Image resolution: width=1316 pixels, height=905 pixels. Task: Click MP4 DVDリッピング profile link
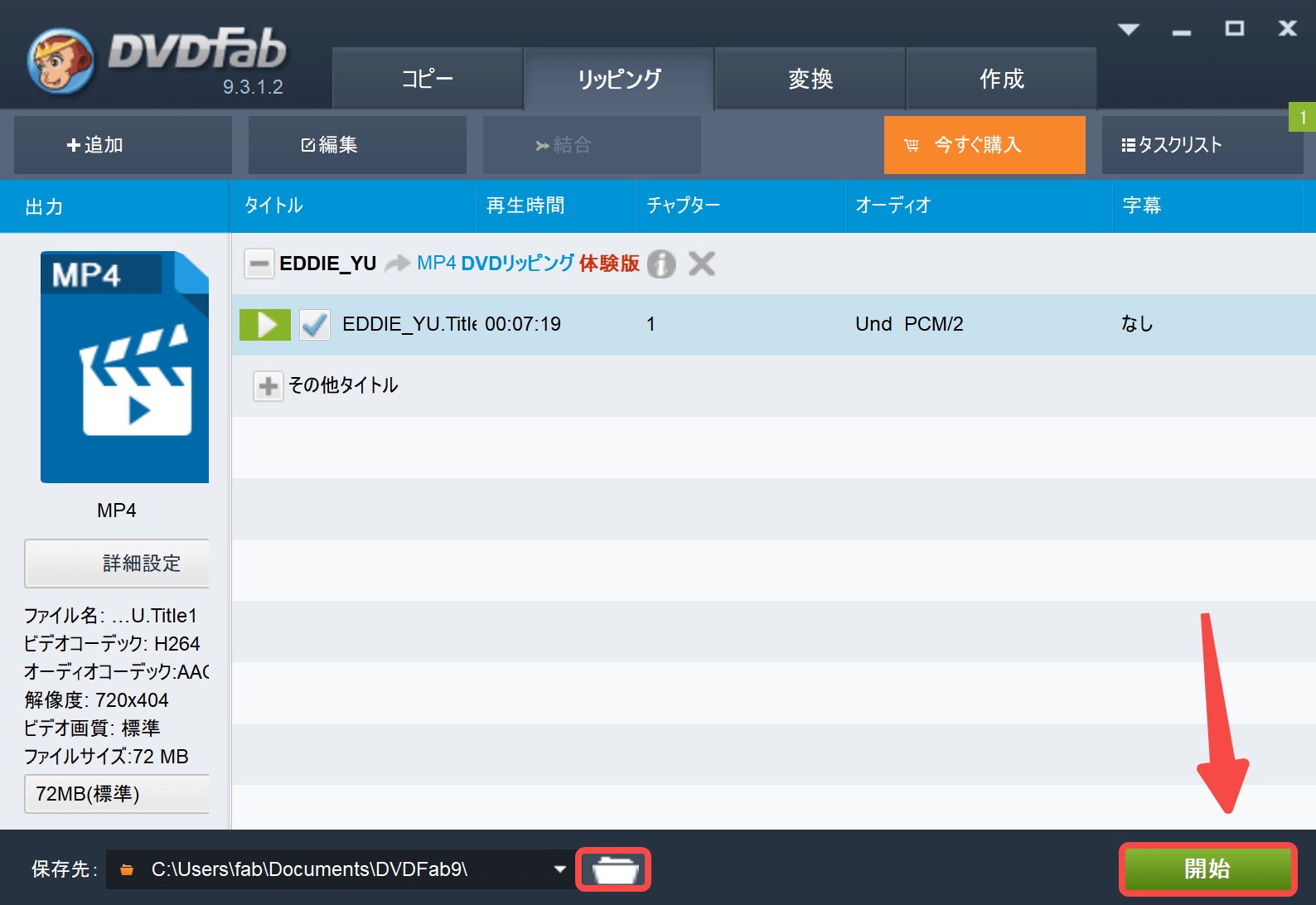(x=495, y=264)
